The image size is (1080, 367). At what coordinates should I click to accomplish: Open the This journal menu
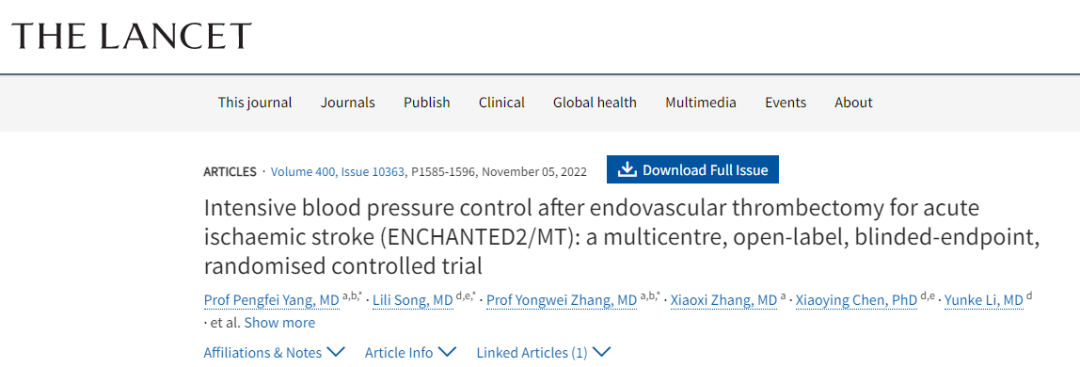255,103
